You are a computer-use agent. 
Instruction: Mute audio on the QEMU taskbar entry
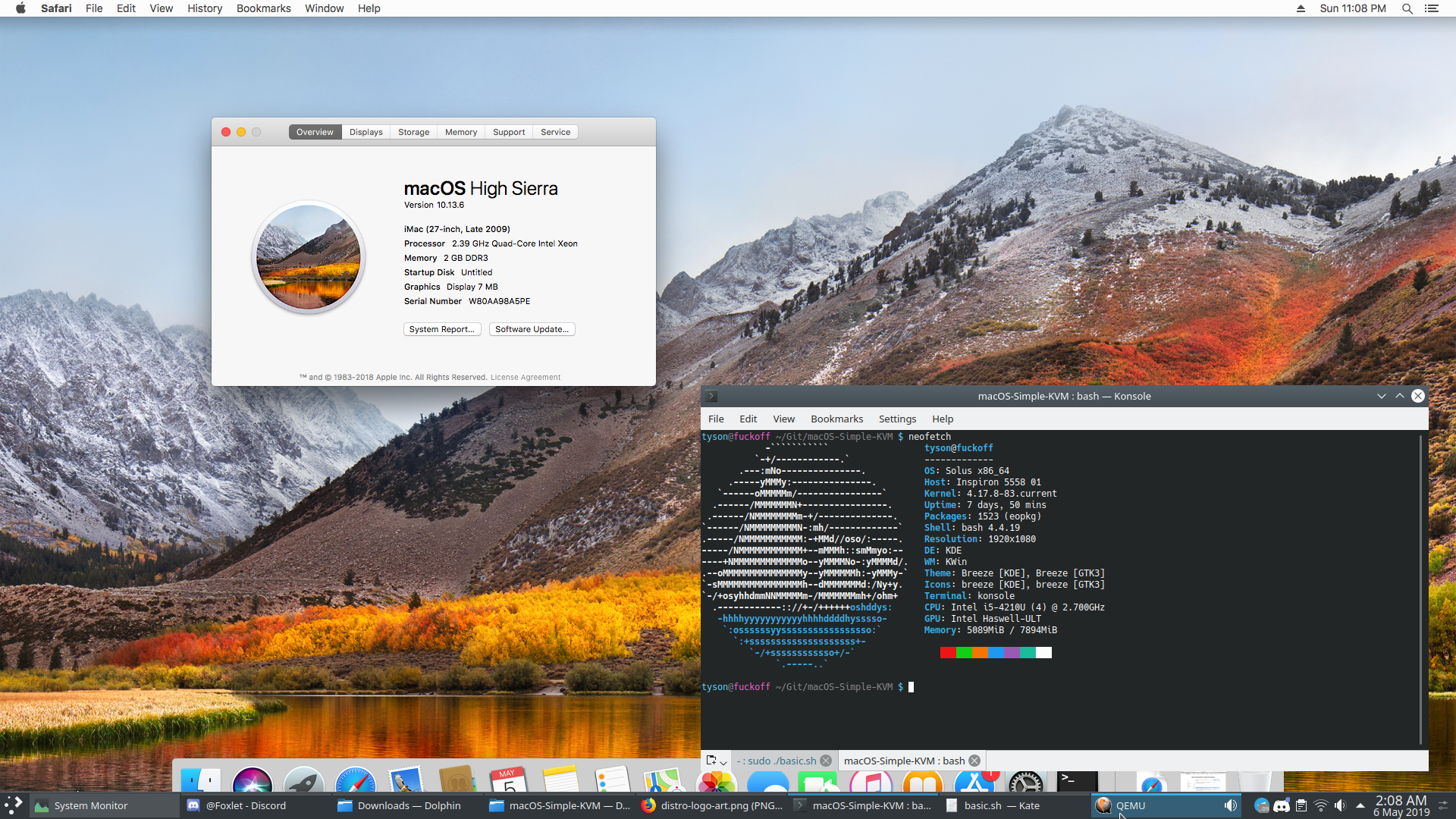point(1231,805)
